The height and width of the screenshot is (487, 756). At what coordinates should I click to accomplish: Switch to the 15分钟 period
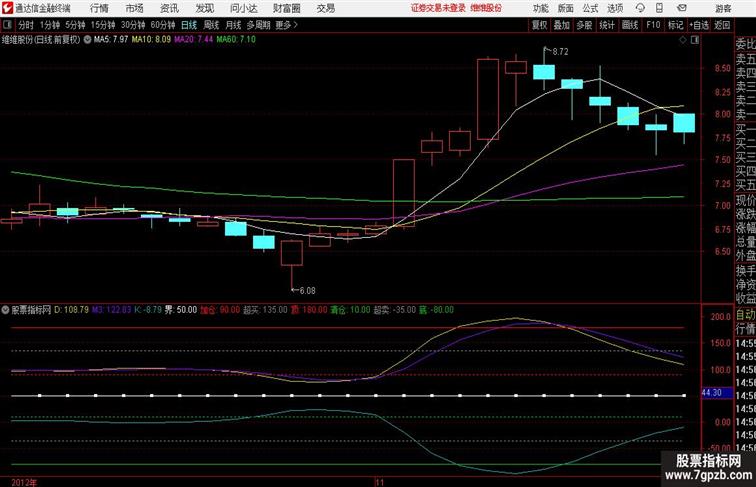(x=103, y=25)
